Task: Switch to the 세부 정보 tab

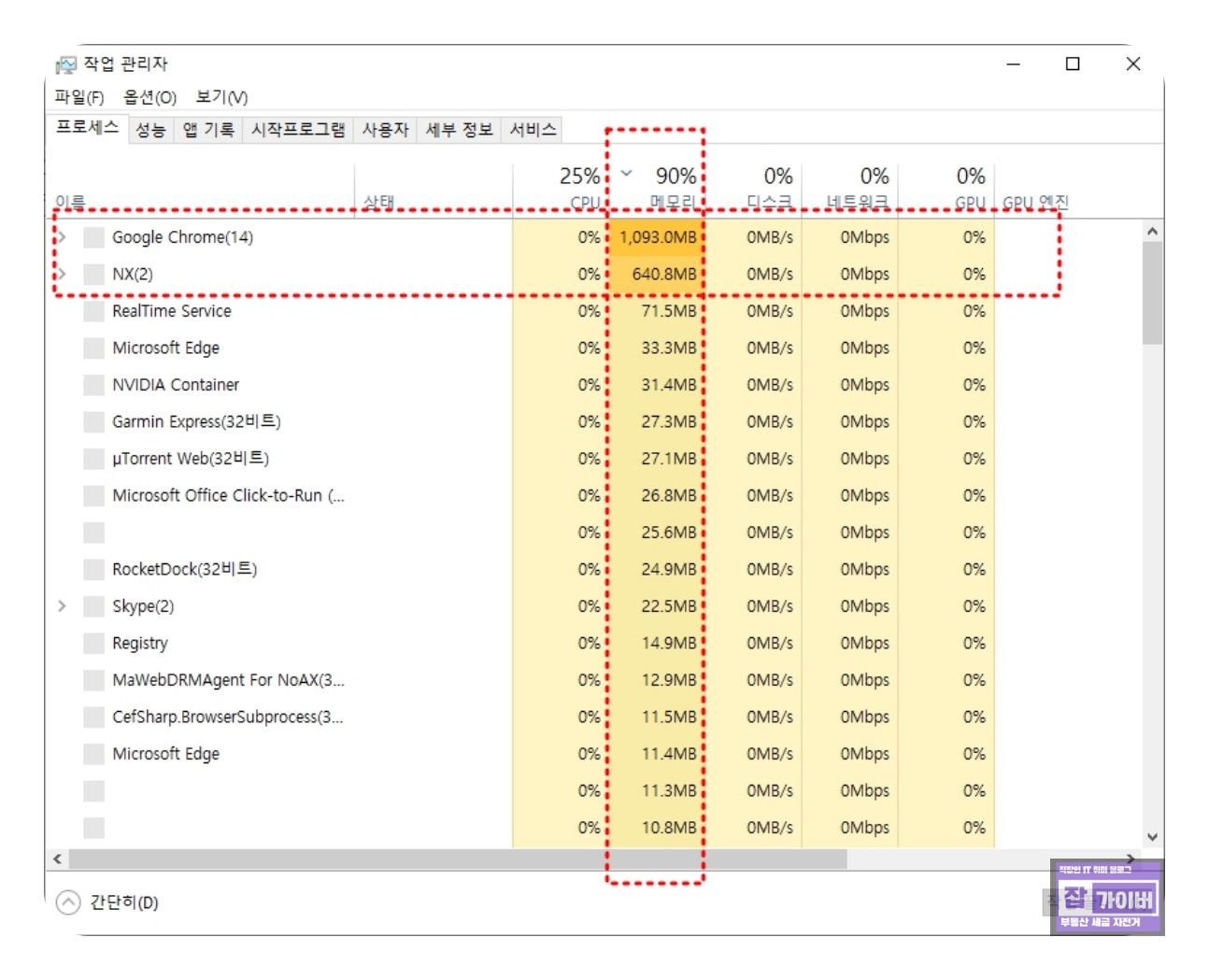Action: [x=460, y=130]
